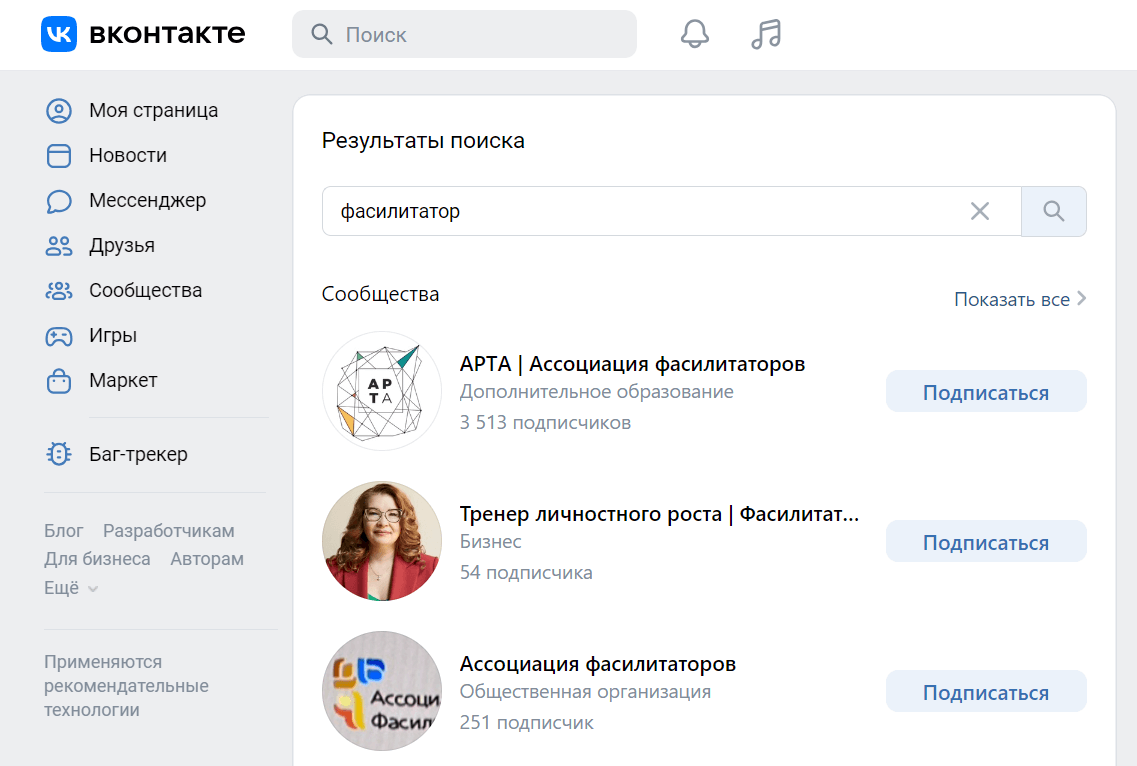Subscribe to АРТА community
This screenshot has width=1137, height=766.
(x=986, y=392)
